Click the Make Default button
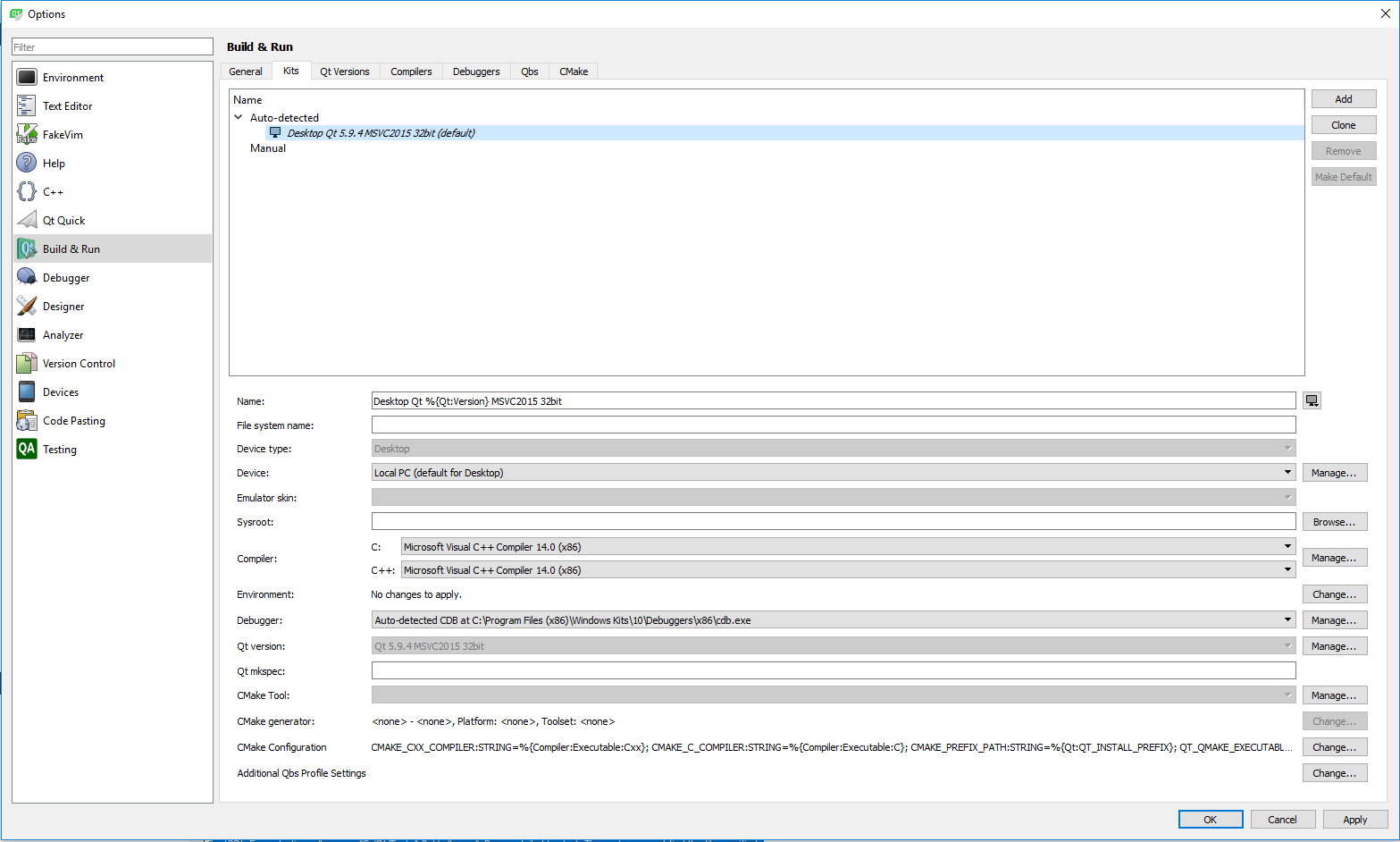This screenshot has width=1400, height=842. tap(1344, 177)
